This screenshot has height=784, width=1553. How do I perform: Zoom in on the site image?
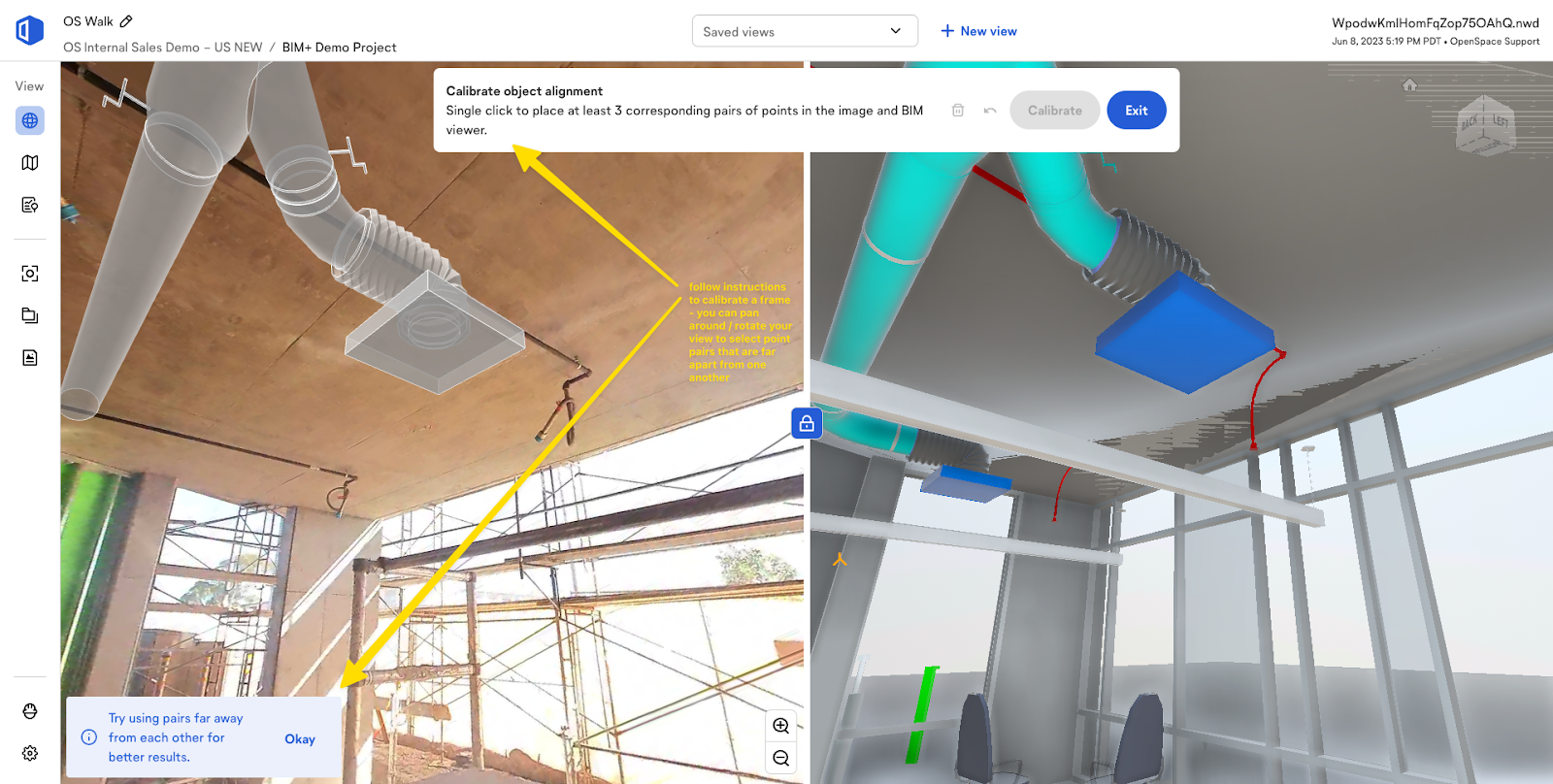click(781, 726)
